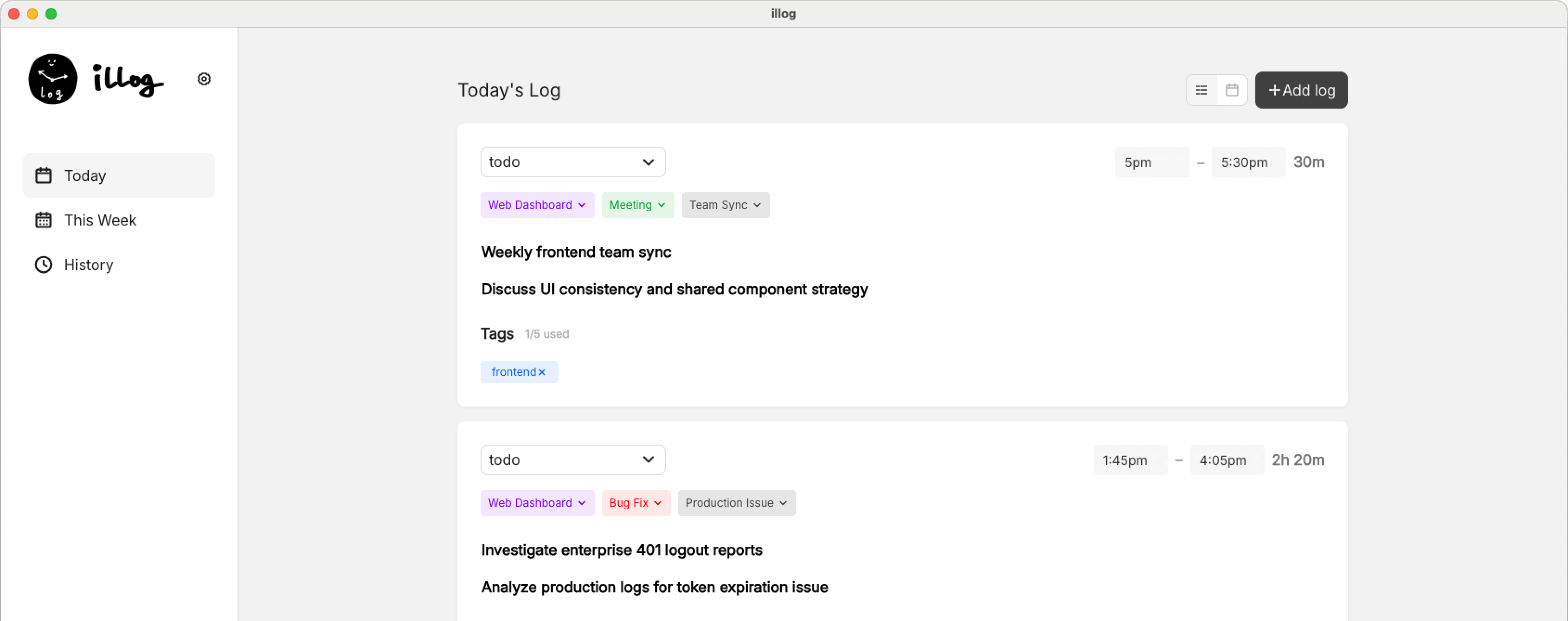Toggle the Production Issue label
This screenshot has width=1568, height=621.
pyautogui.click(x=736, y=503)
